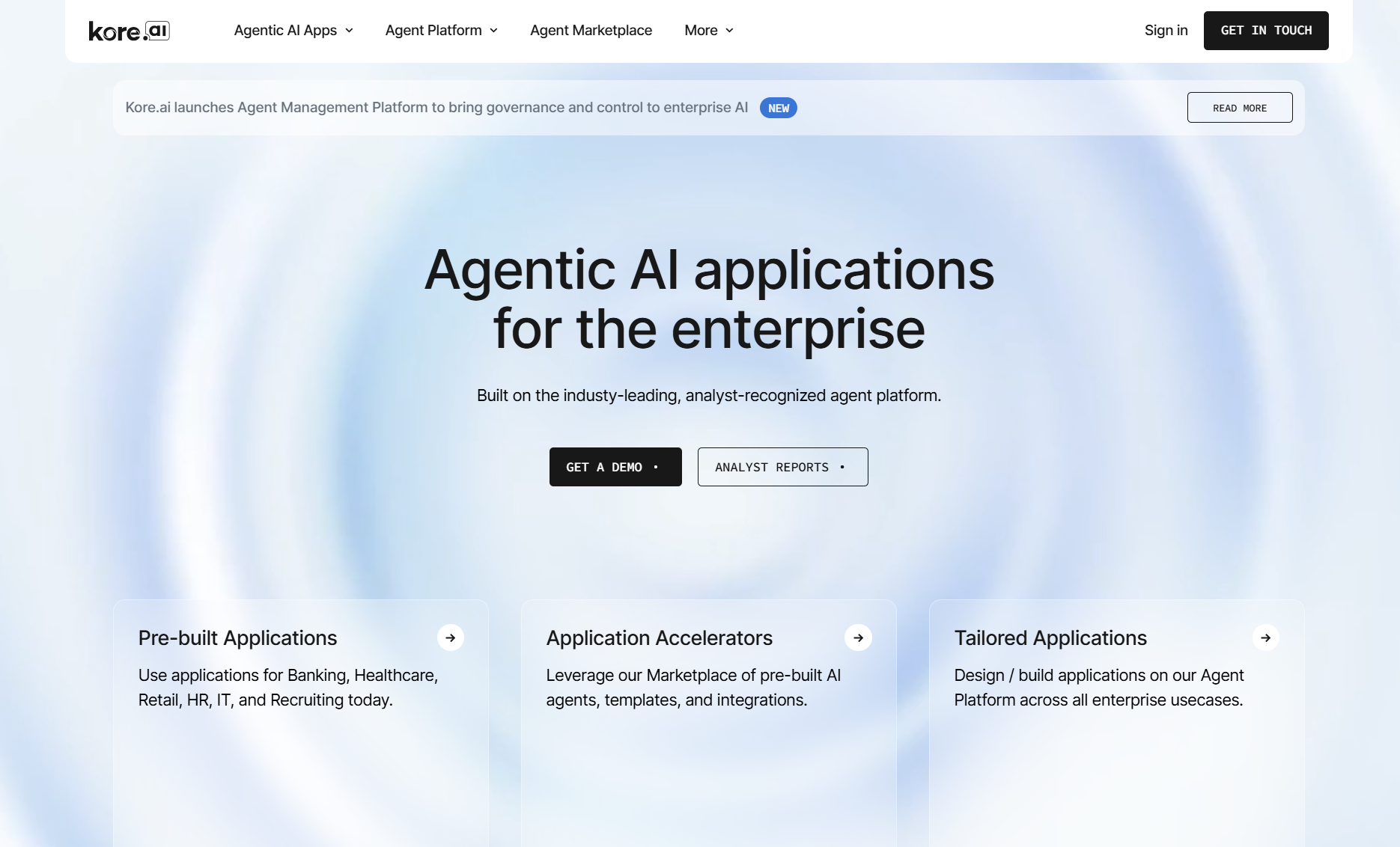Click Sign in link

[1166, 31]
